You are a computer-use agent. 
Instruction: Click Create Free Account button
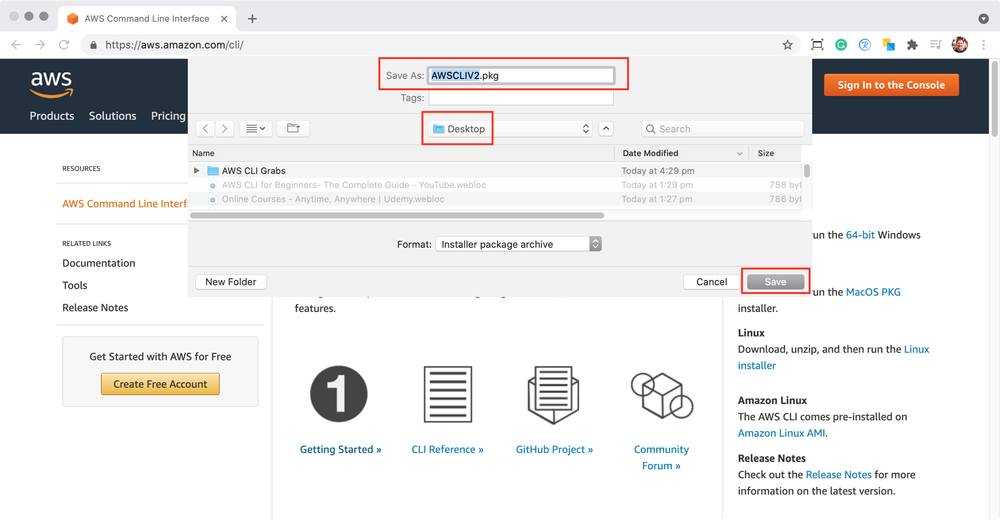point(160,384)
